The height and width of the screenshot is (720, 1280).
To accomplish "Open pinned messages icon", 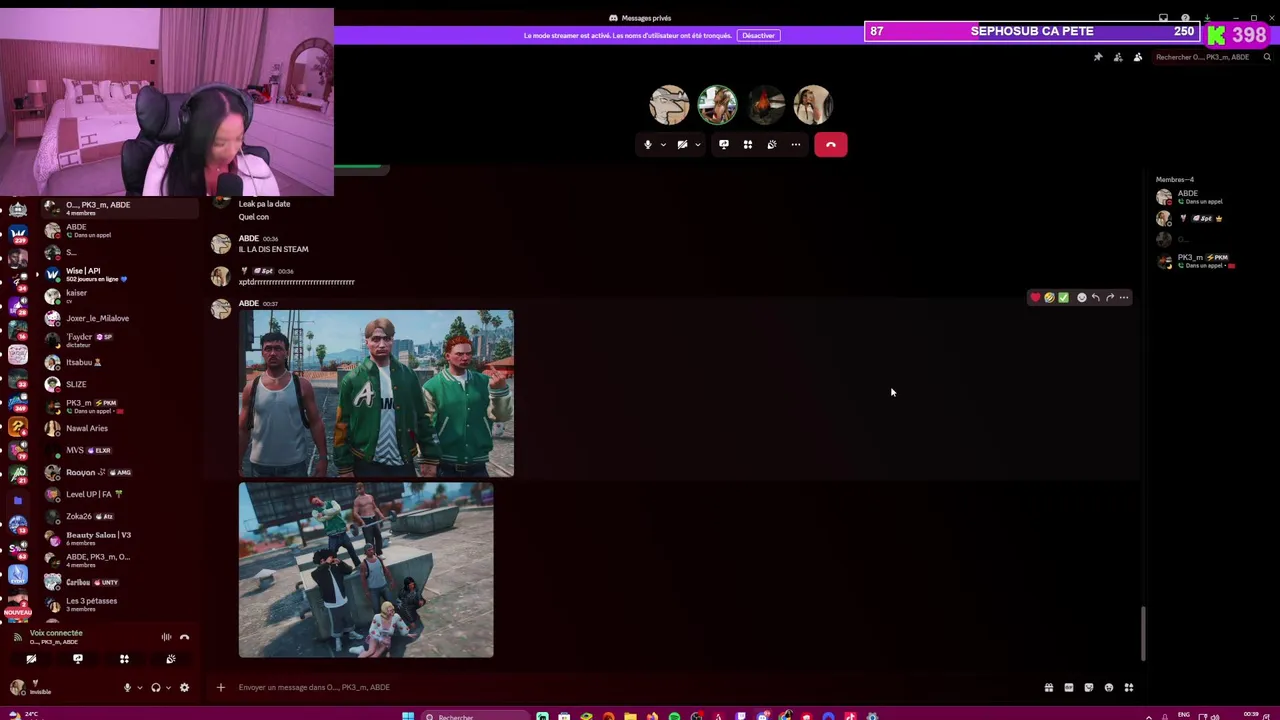I will (x=1098, y=57).
